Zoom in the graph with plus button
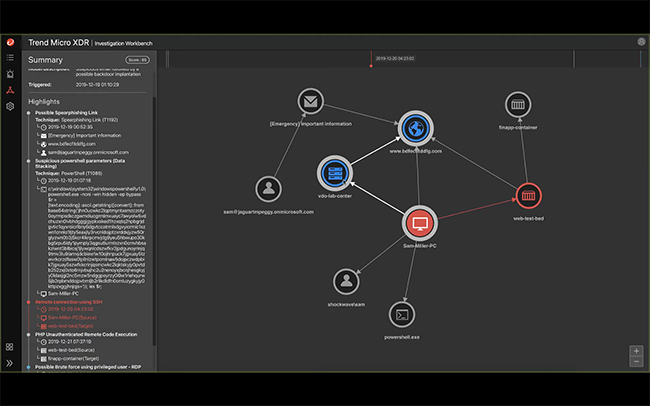650x406 pixels. [x=636, y=351]
